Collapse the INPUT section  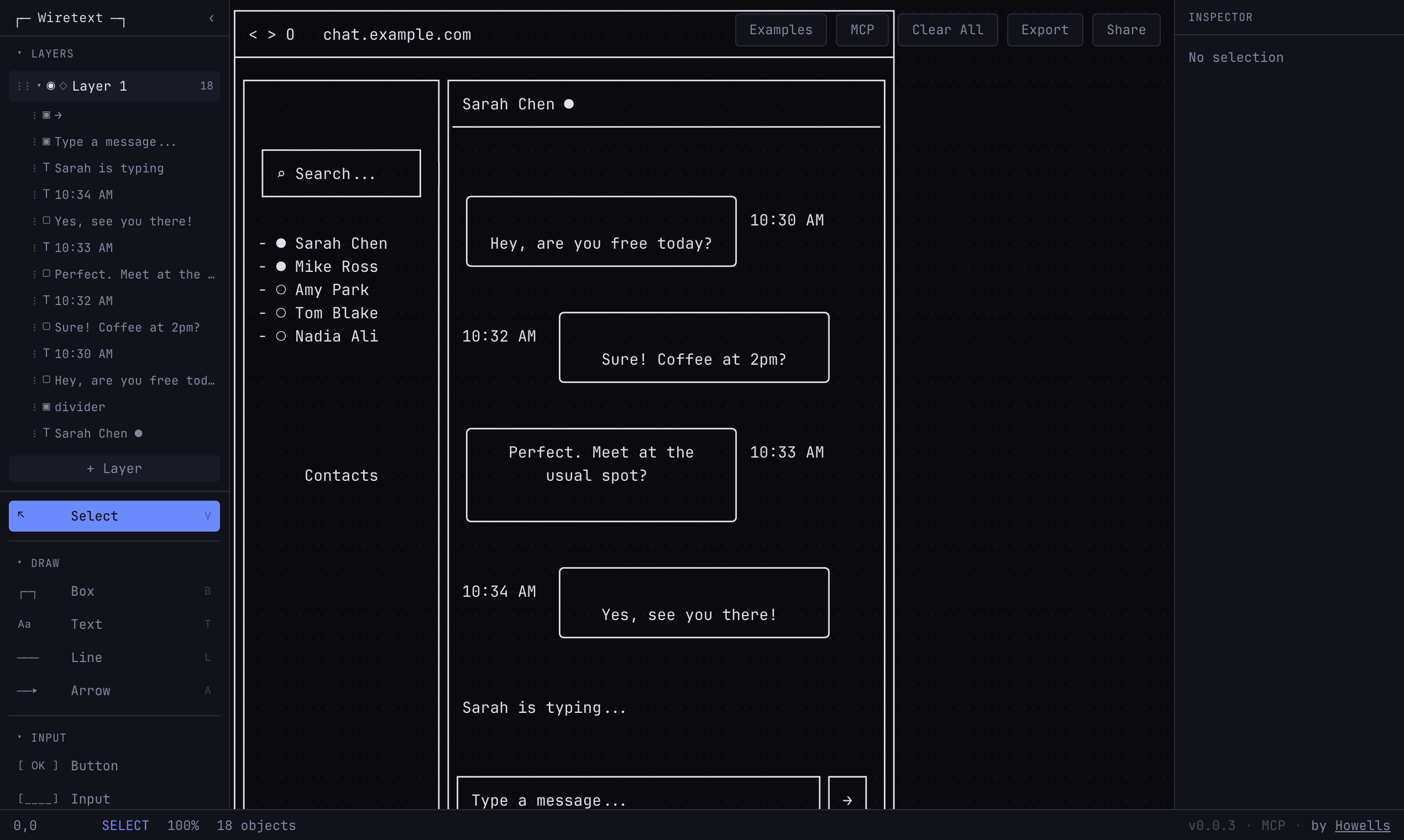point(19,738)
